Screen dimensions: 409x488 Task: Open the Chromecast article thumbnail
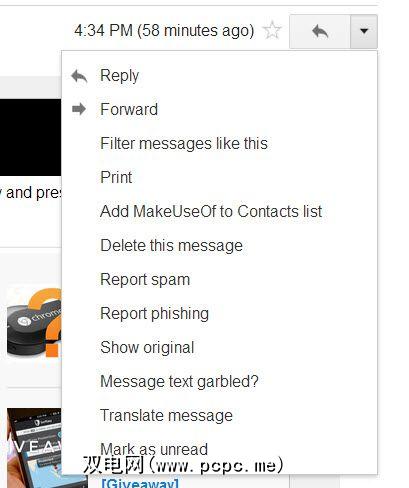[34, 322]
